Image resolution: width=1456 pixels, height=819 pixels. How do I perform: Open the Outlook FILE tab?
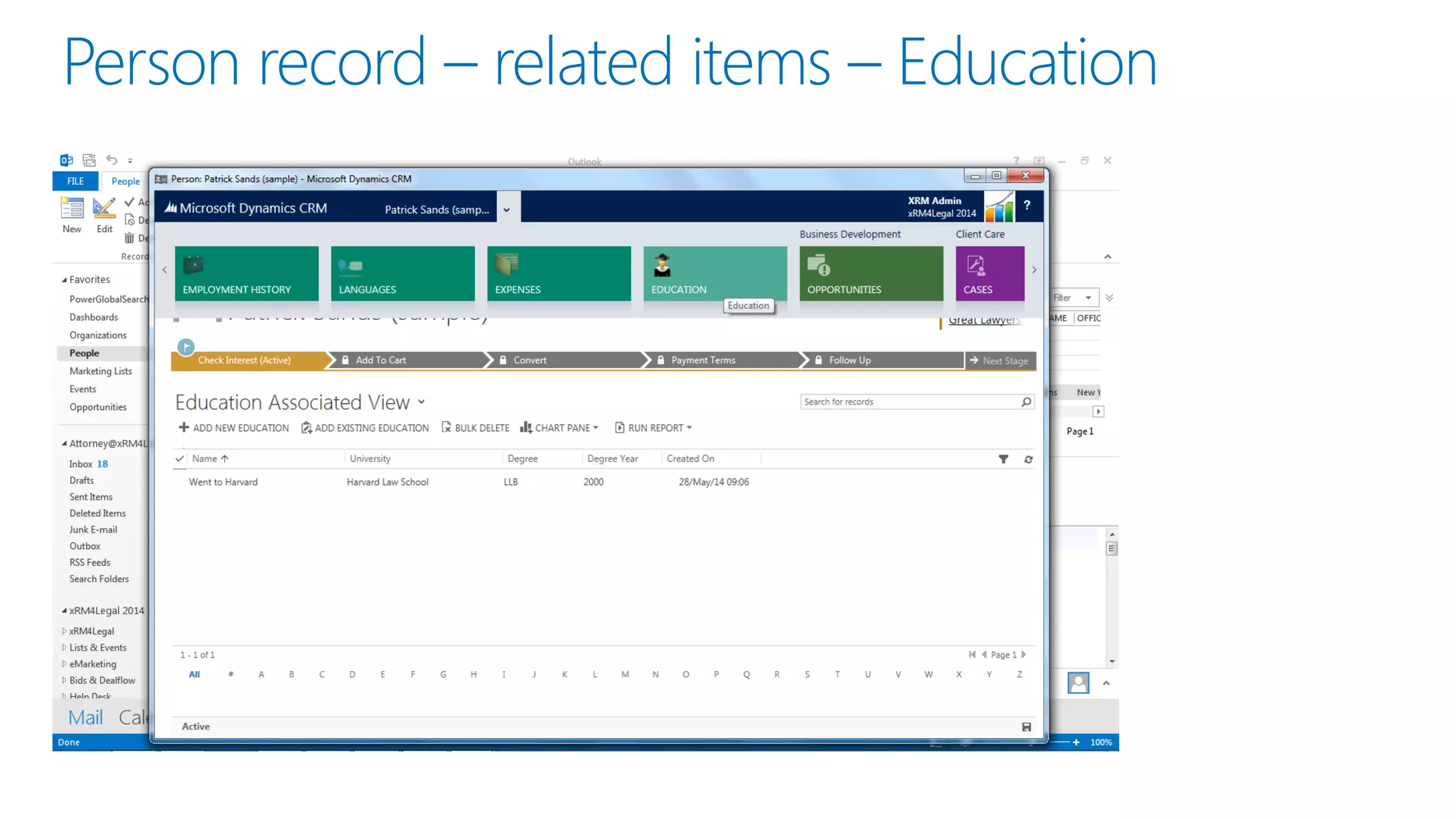pos(75,181)
